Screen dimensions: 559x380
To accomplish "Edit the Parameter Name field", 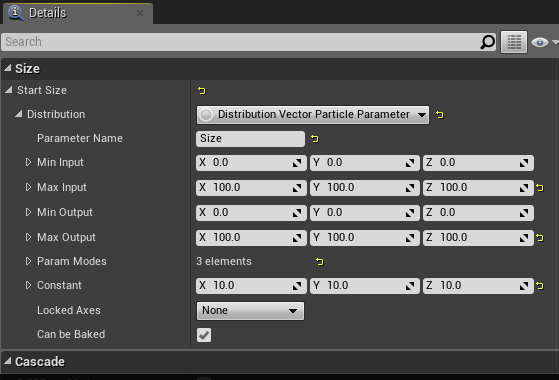I will 250,139.
